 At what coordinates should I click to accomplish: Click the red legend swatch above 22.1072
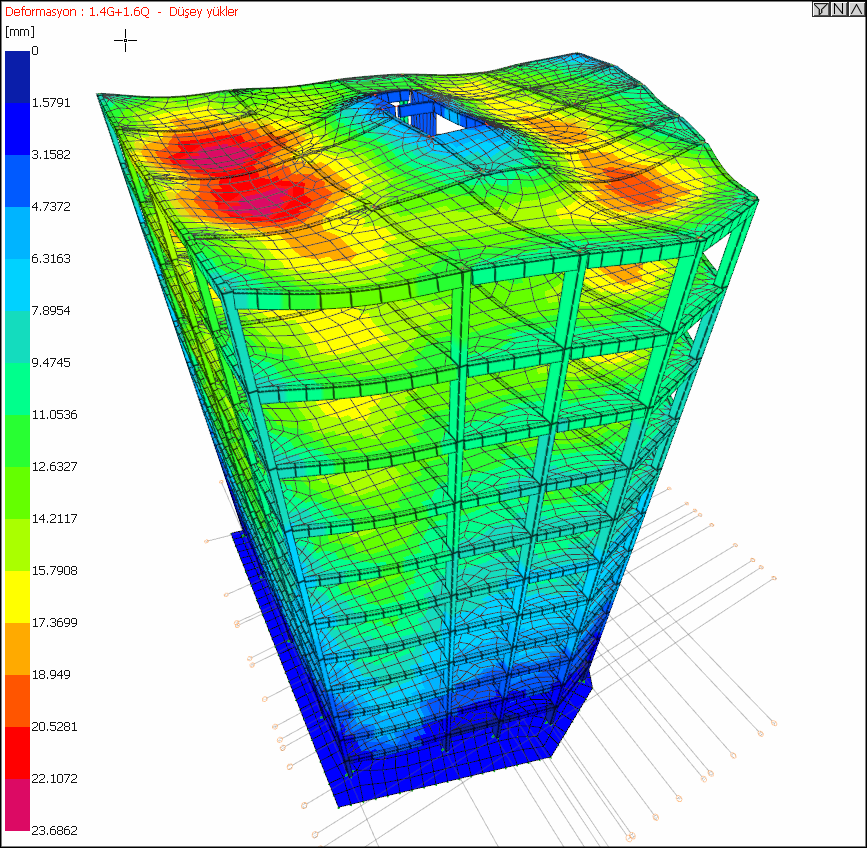17,752
